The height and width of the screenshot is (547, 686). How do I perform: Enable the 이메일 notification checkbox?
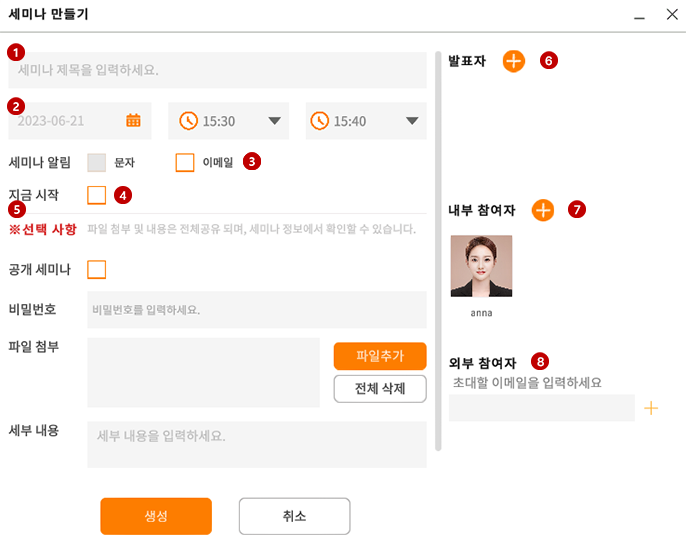point(185,162)
